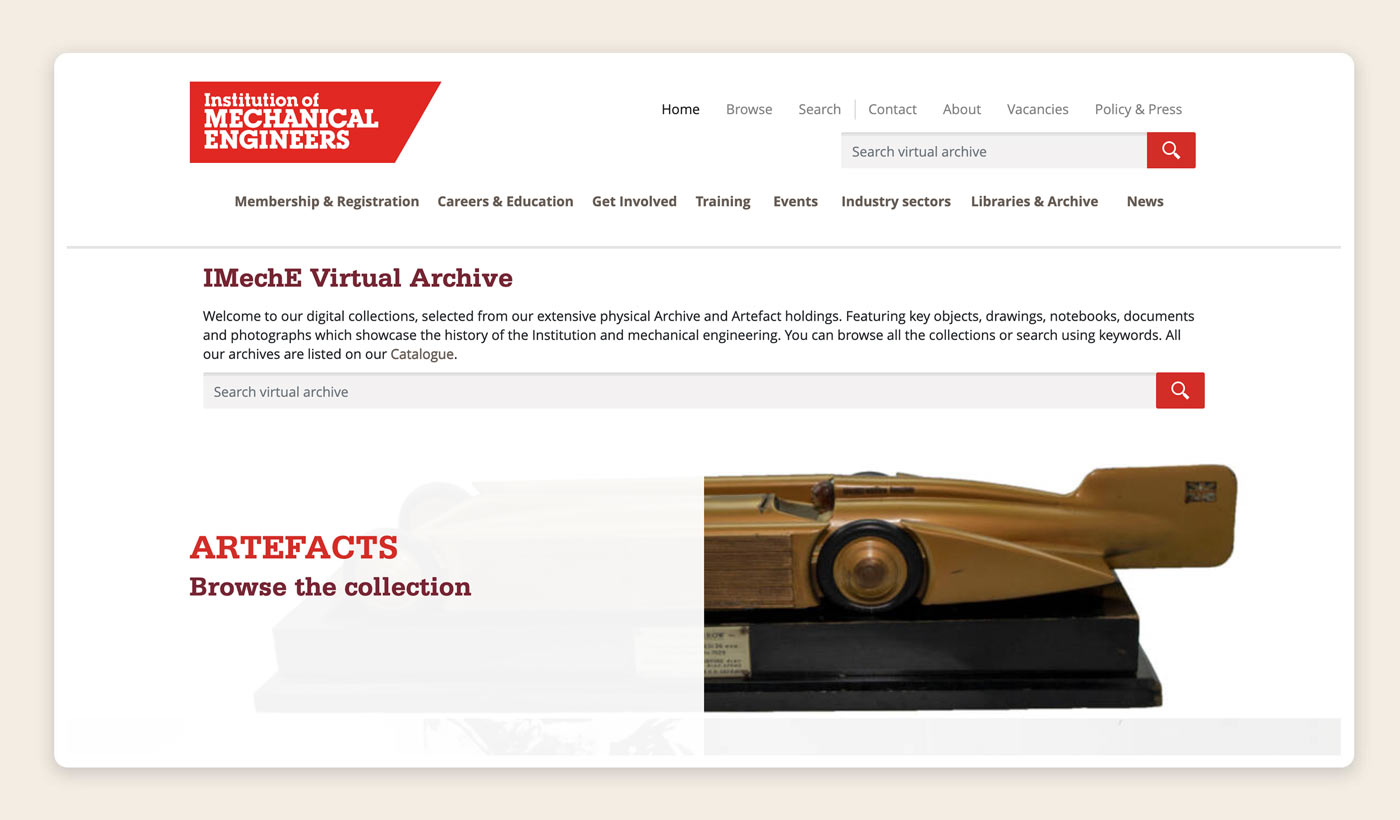Open the Industry sectors menu
Viewport: 1400px width, 820px height.
895,202
